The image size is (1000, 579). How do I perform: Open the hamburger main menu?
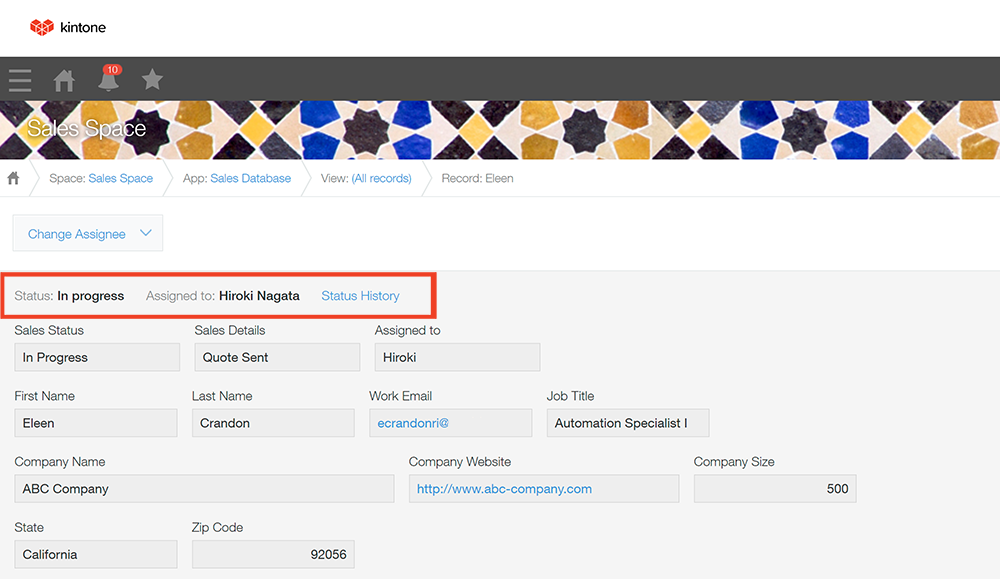[x=20, y=80]
